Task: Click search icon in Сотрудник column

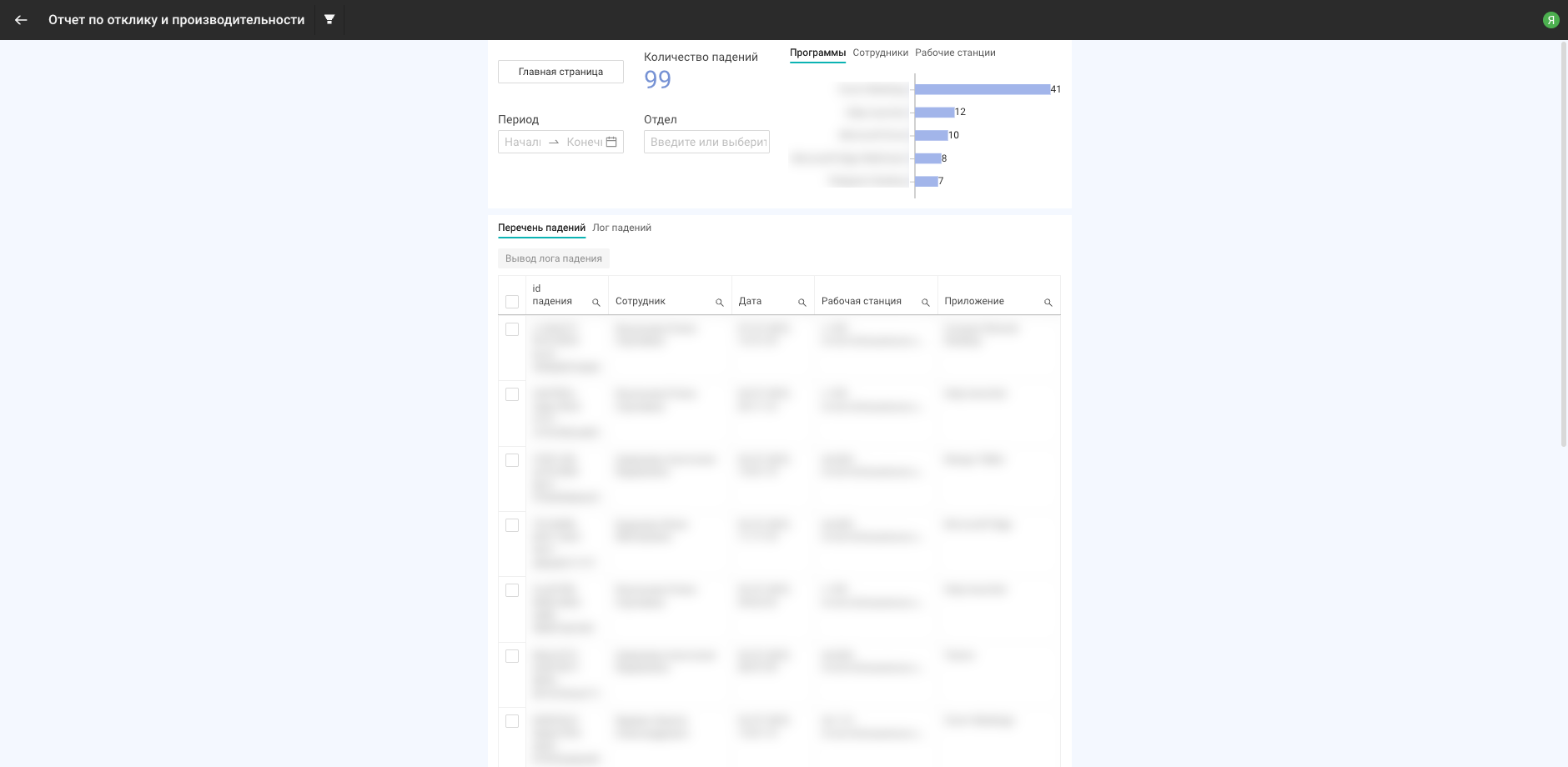Action: pyautogui.click(x=719, y=303)
